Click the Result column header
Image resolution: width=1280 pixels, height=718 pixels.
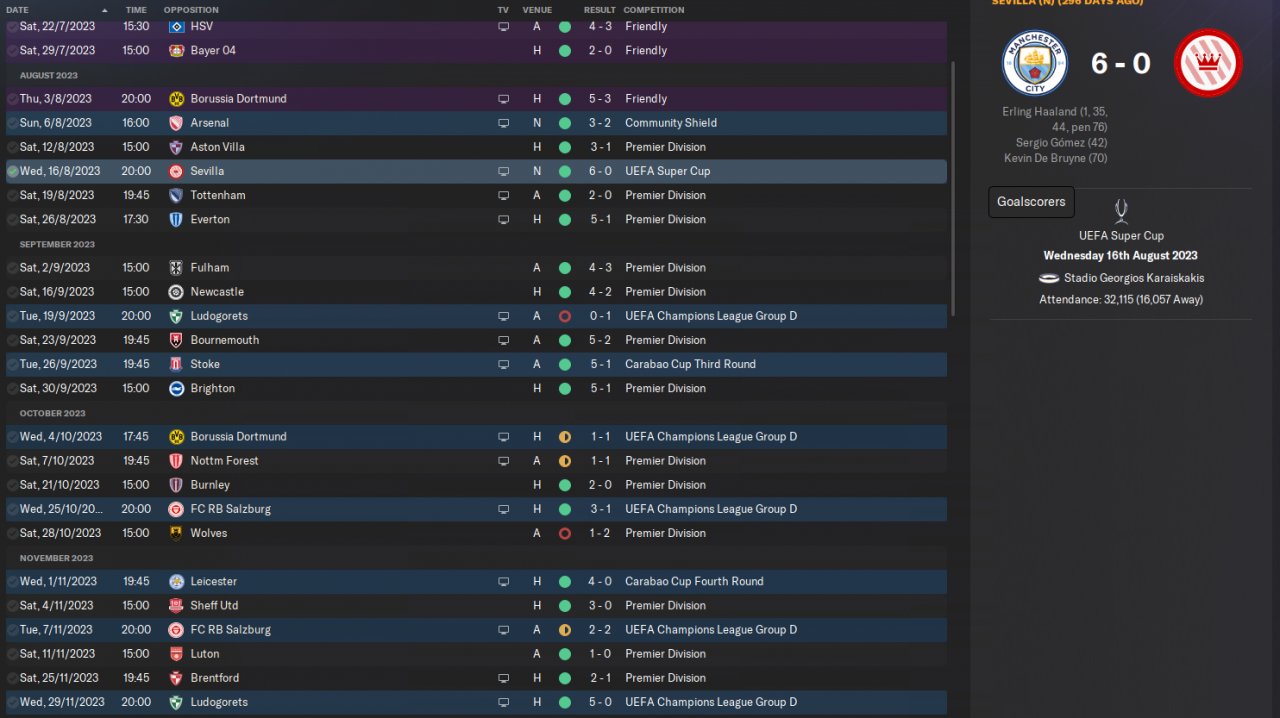[600, 10]
